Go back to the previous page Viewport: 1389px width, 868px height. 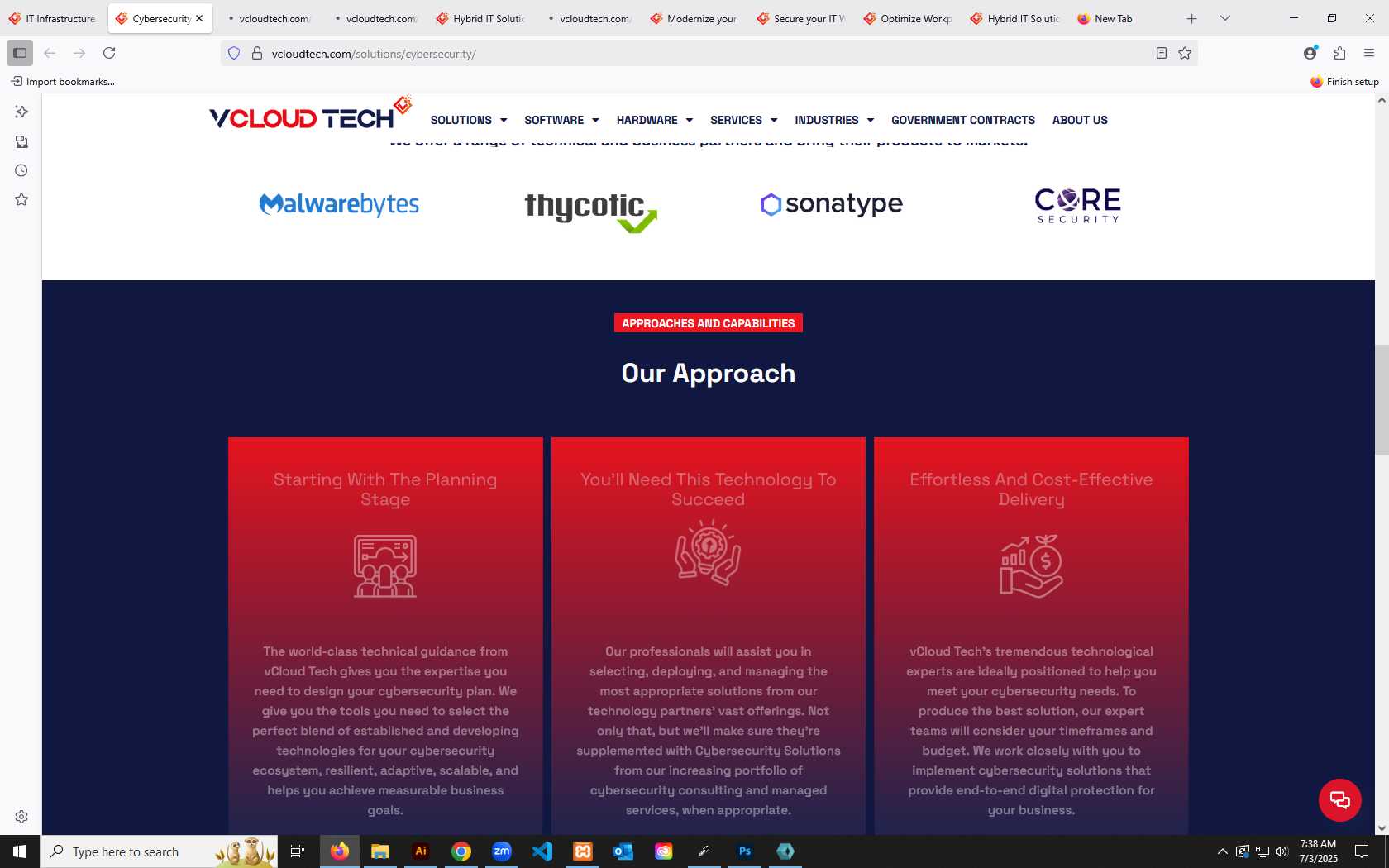pyautogui.click(x=50, y=53)
